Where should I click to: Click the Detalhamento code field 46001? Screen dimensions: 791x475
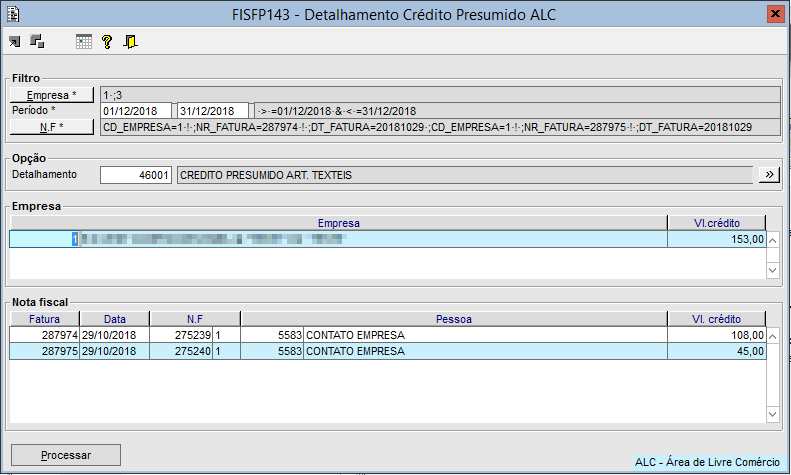[137, 175]
